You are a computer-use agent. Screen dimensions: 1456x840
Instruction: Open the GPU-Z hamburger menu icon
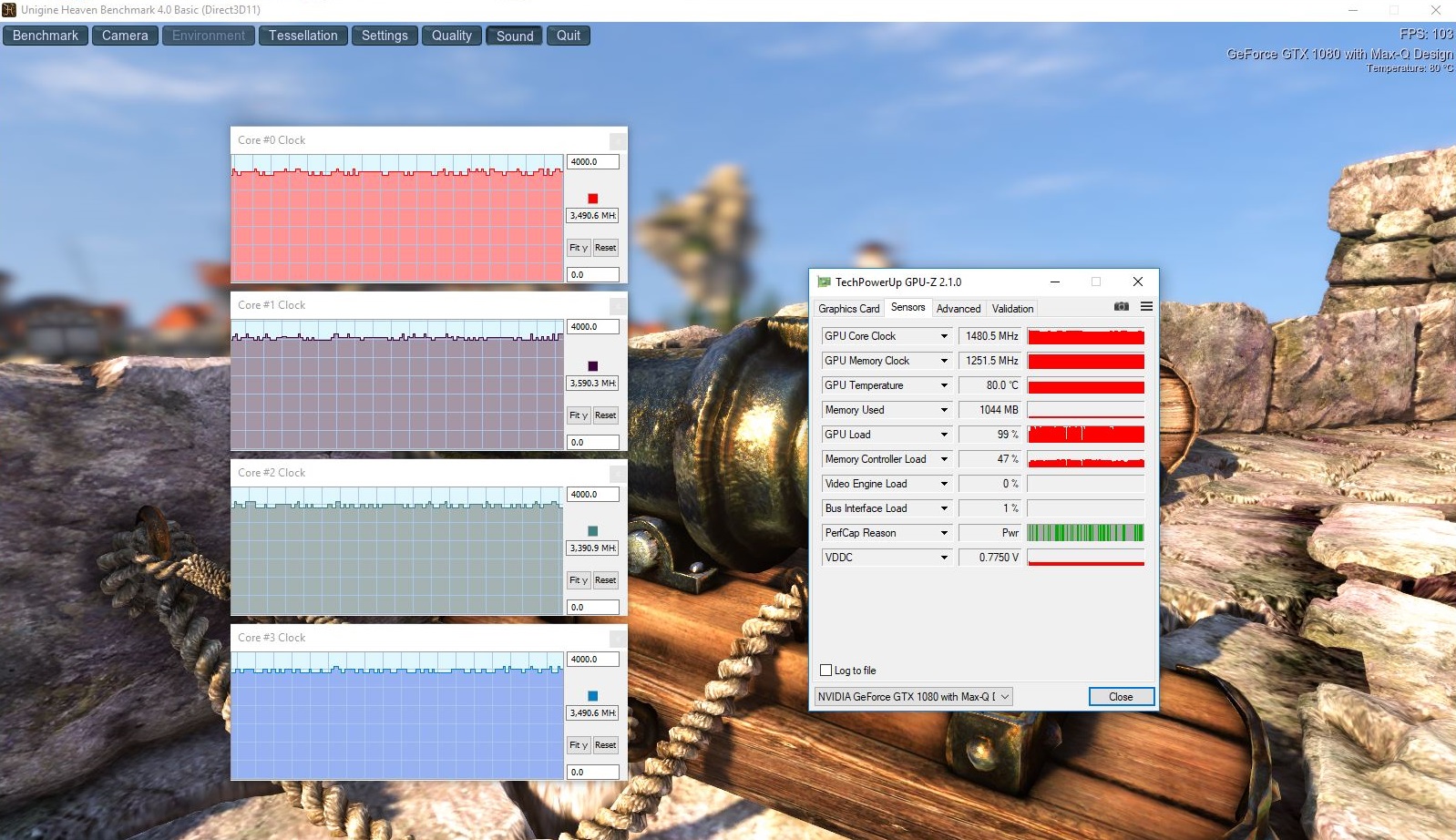(1146, 307)
